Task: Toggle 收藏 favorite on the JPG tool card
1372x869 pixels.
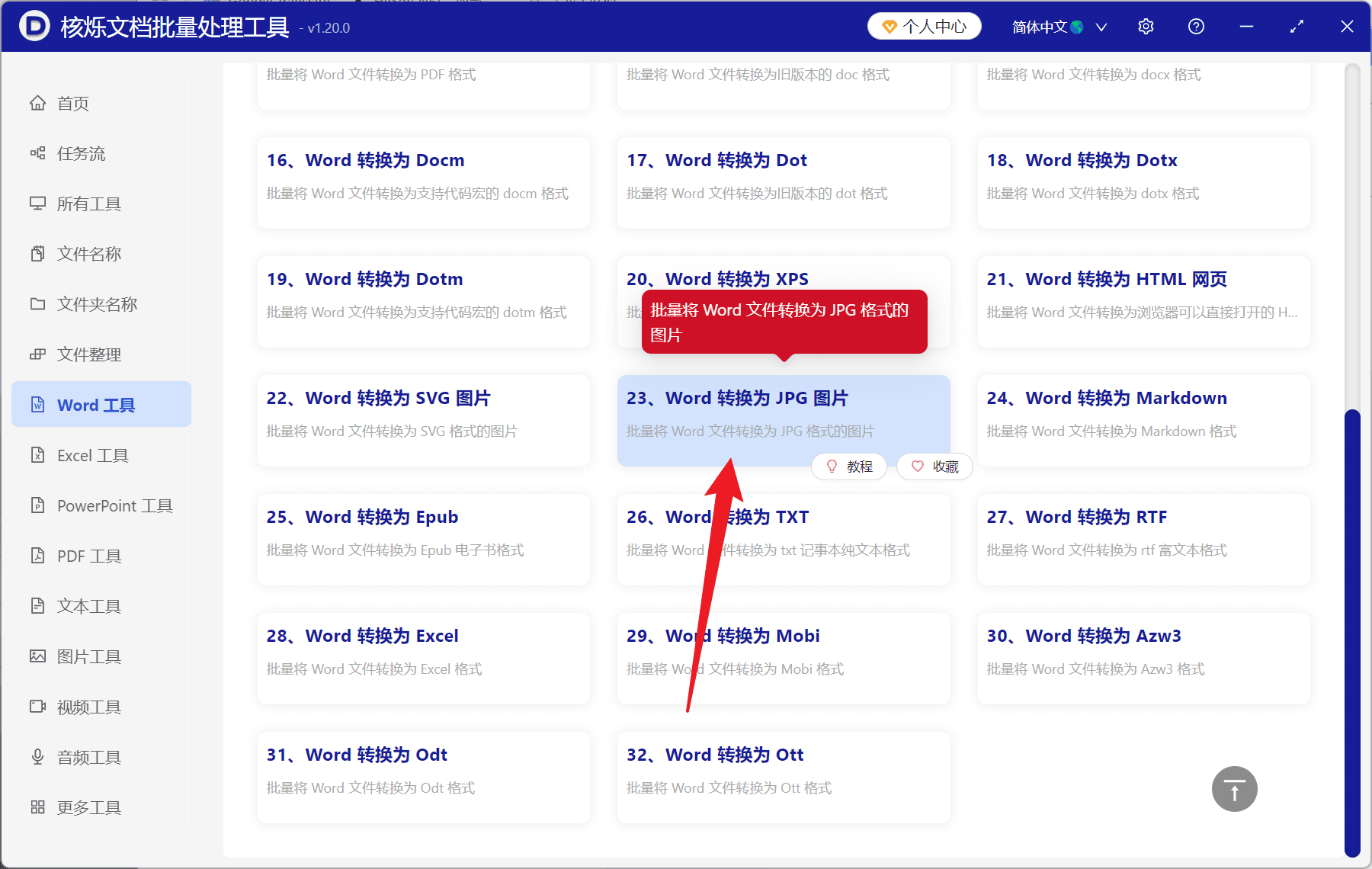Action: coord(934,466)
